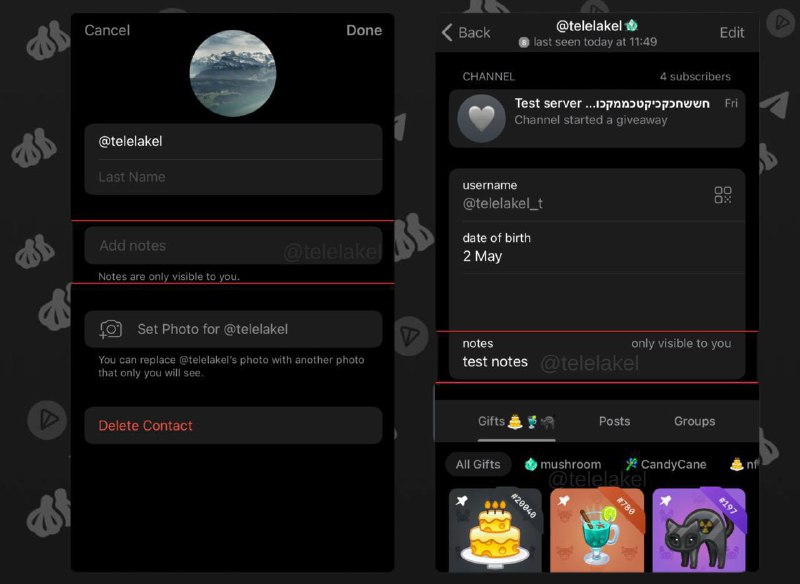The image size is (800, 584).
Task: Click the verified badge next to @telelakel title
Action: 632,25
